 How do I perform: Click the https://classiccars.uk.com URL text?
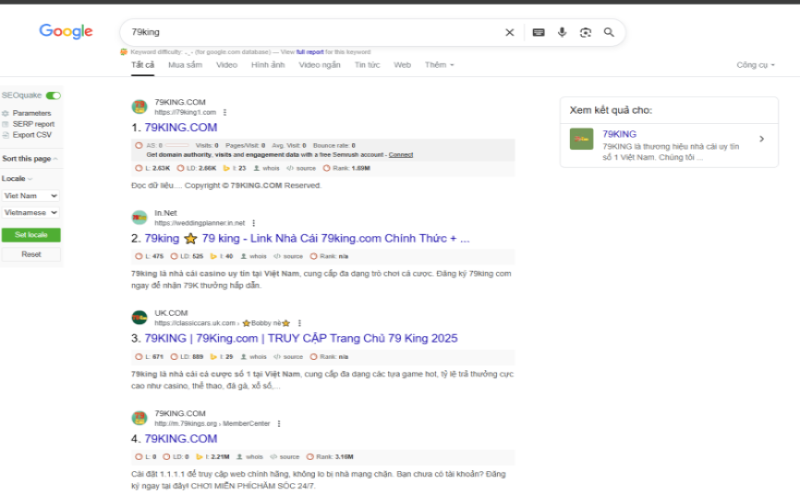pyautogui.click(x=195, y=323)
